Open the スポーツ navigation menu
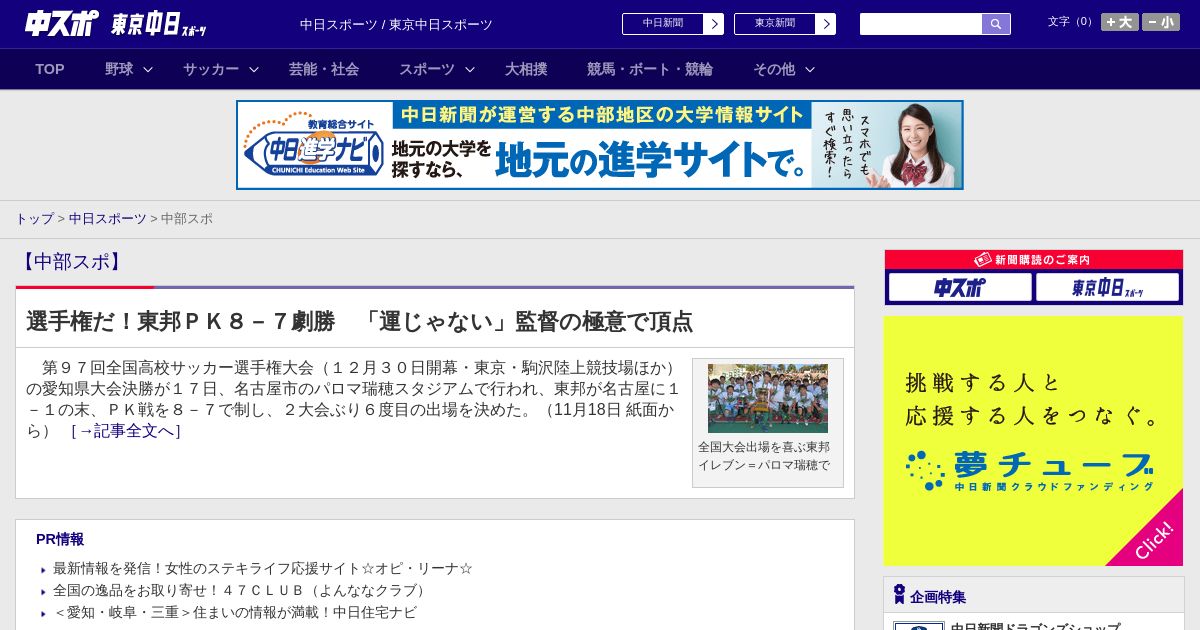The width and height of the screenshot is (1200, 630). [427, 69]
